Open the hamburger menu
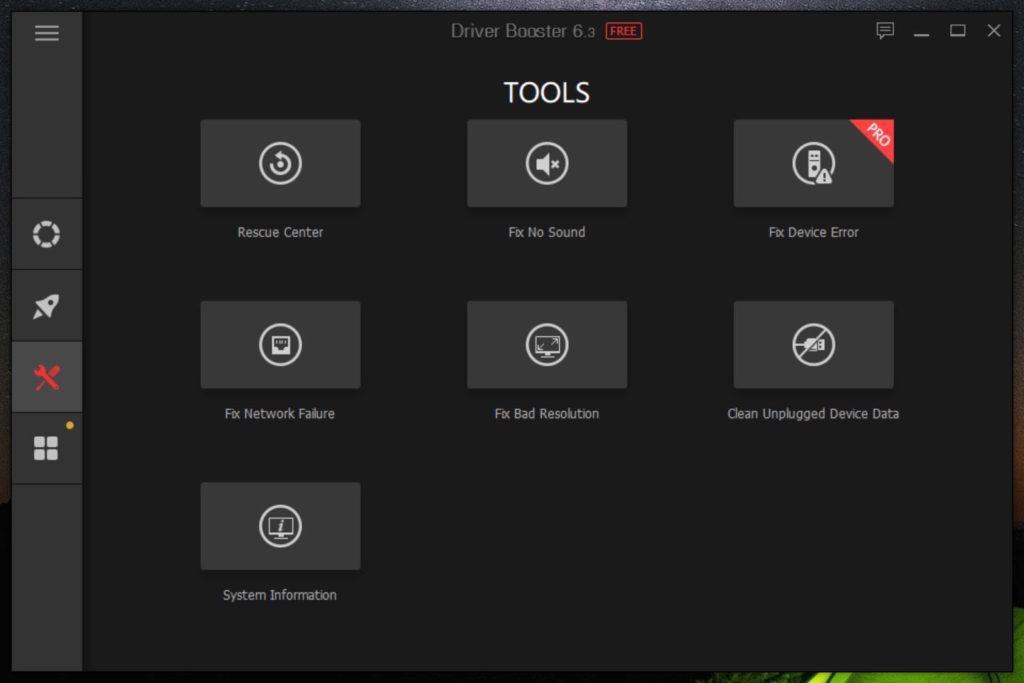This screenshot has height=683, width=1024. (x=46, y=33)
